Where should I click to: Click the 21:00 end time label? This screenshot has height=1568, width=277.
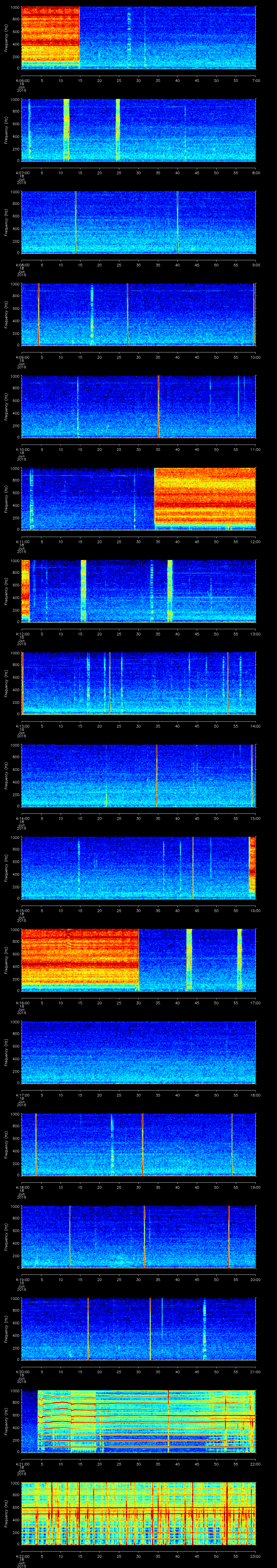coord(255,1373)
